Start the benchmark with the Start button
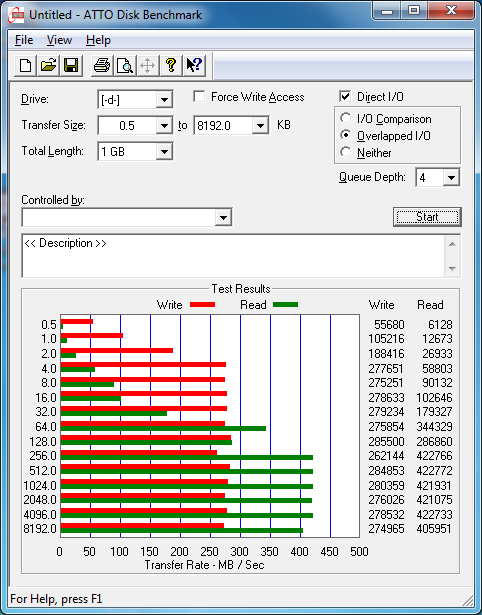Screen dimensions: 482x615 pos(427,217)
